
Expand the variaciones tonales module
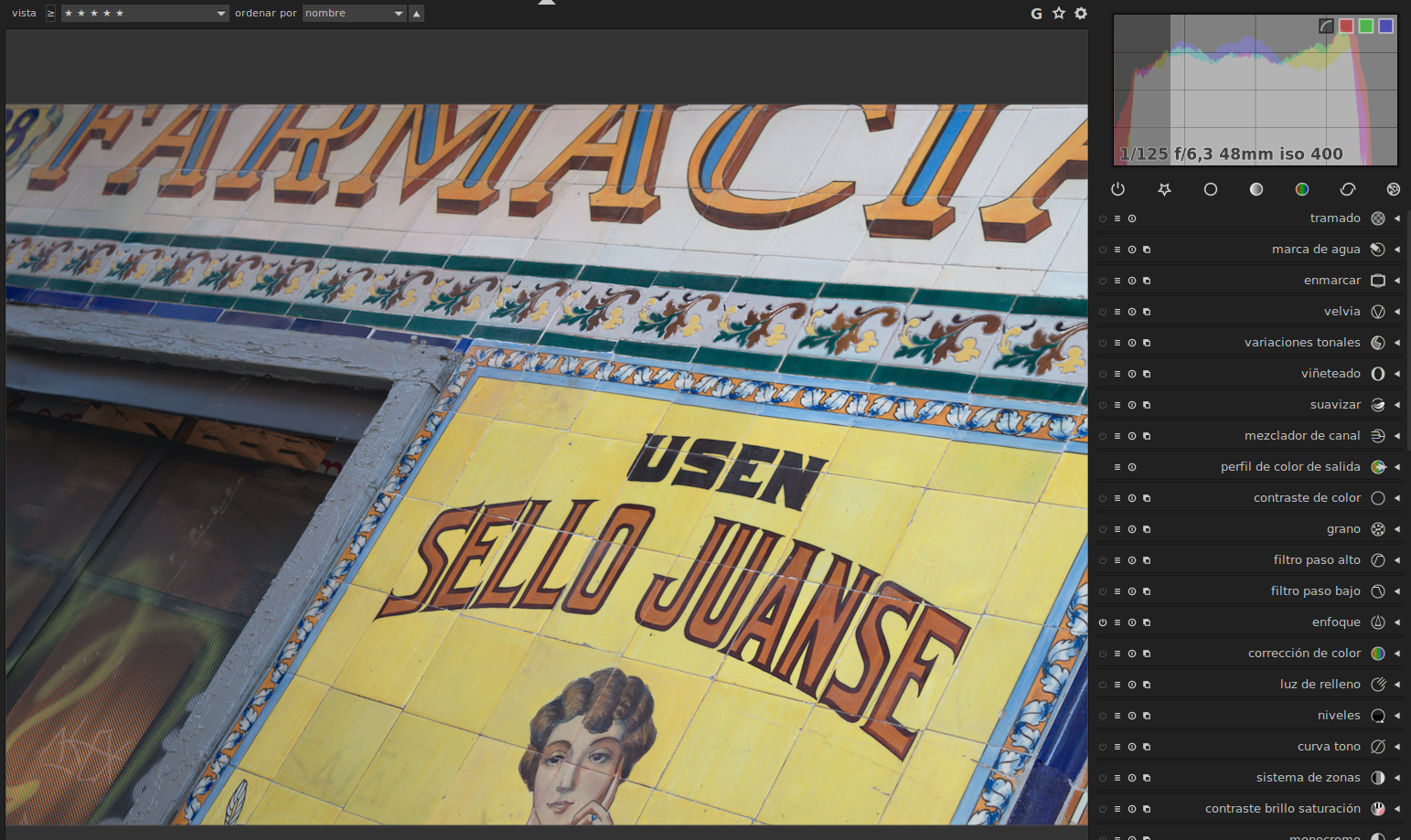click(x=1397, y=343)
